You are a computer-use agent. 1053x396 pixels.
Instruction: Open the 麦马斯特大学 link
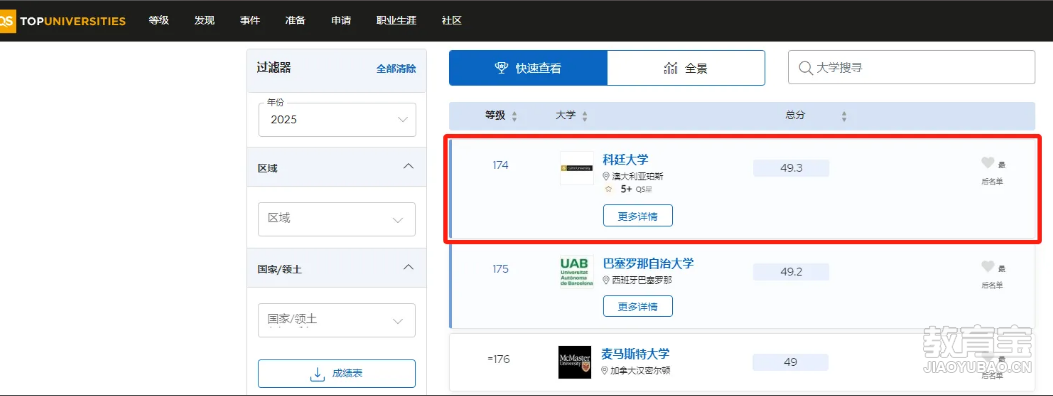[x=635, y=354]
